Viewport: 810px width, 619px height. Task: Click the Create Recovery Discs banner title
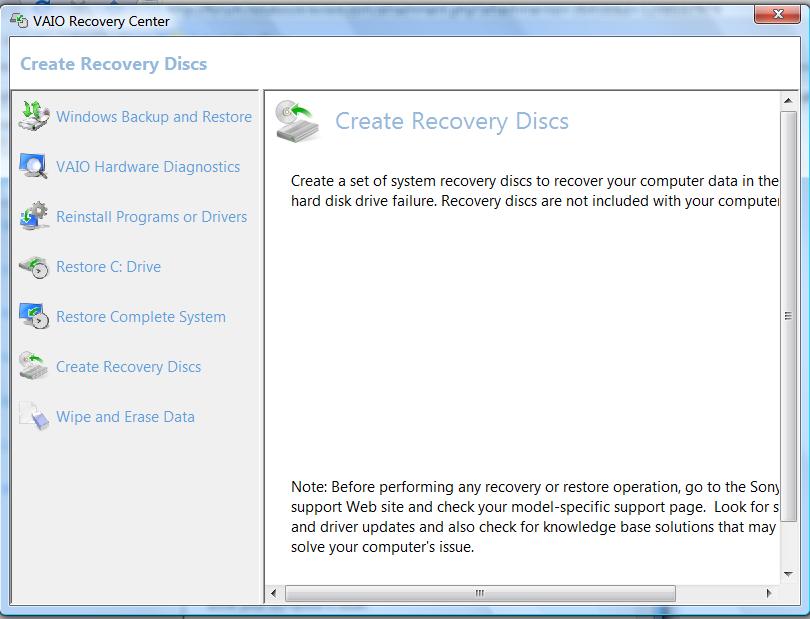(114, 64)
